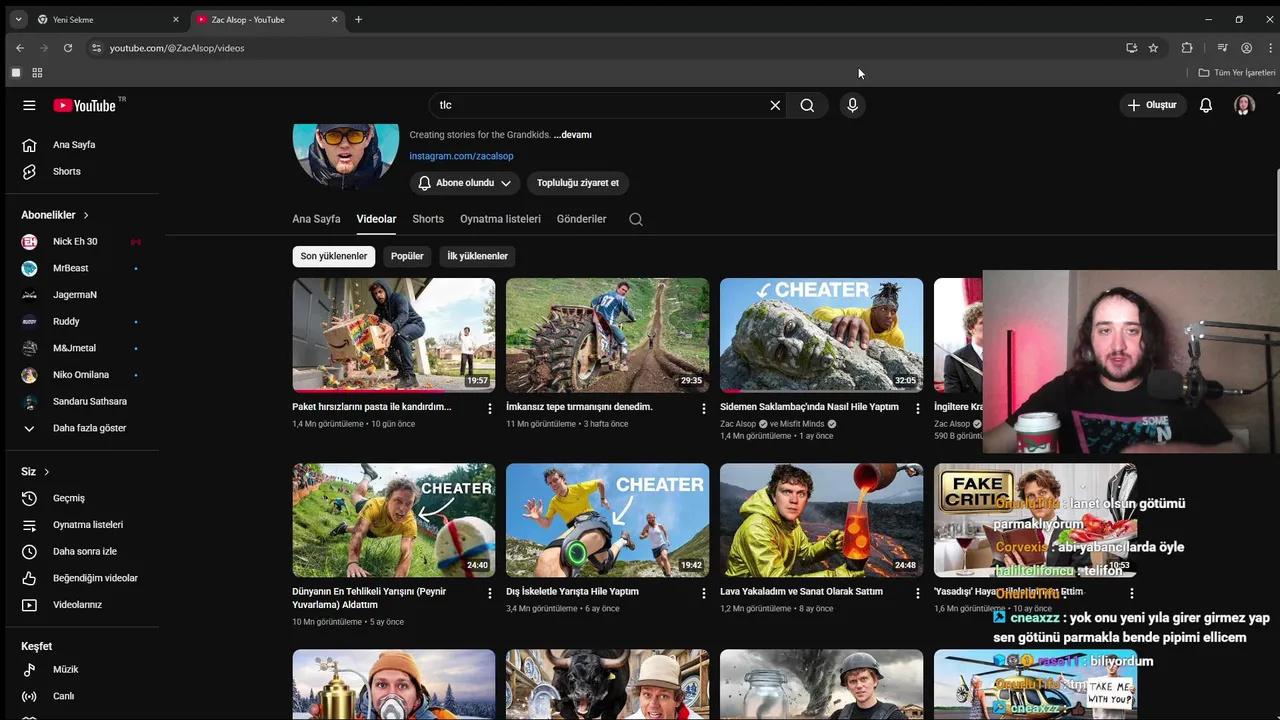
Task: Open the tab search dropdown arrow
Action: (18, 19)
